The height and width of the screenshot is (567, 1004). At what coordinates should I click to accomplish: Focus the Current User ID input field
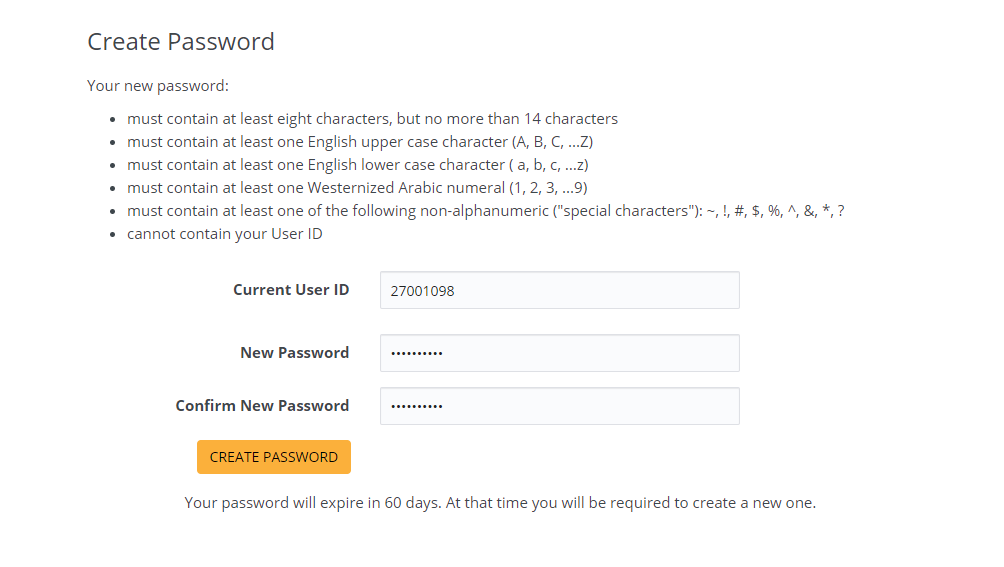(559, 291)
